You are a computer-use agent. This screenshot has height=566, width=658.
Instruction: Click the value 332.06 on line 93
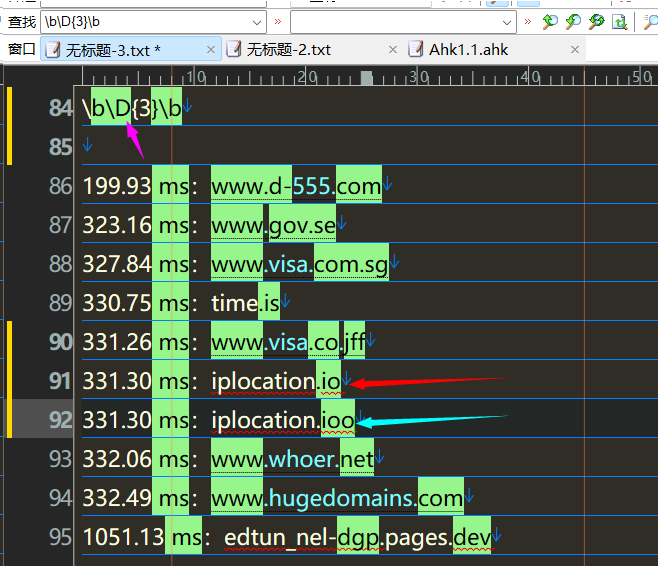pyautogui.click(x=117, y=459)
